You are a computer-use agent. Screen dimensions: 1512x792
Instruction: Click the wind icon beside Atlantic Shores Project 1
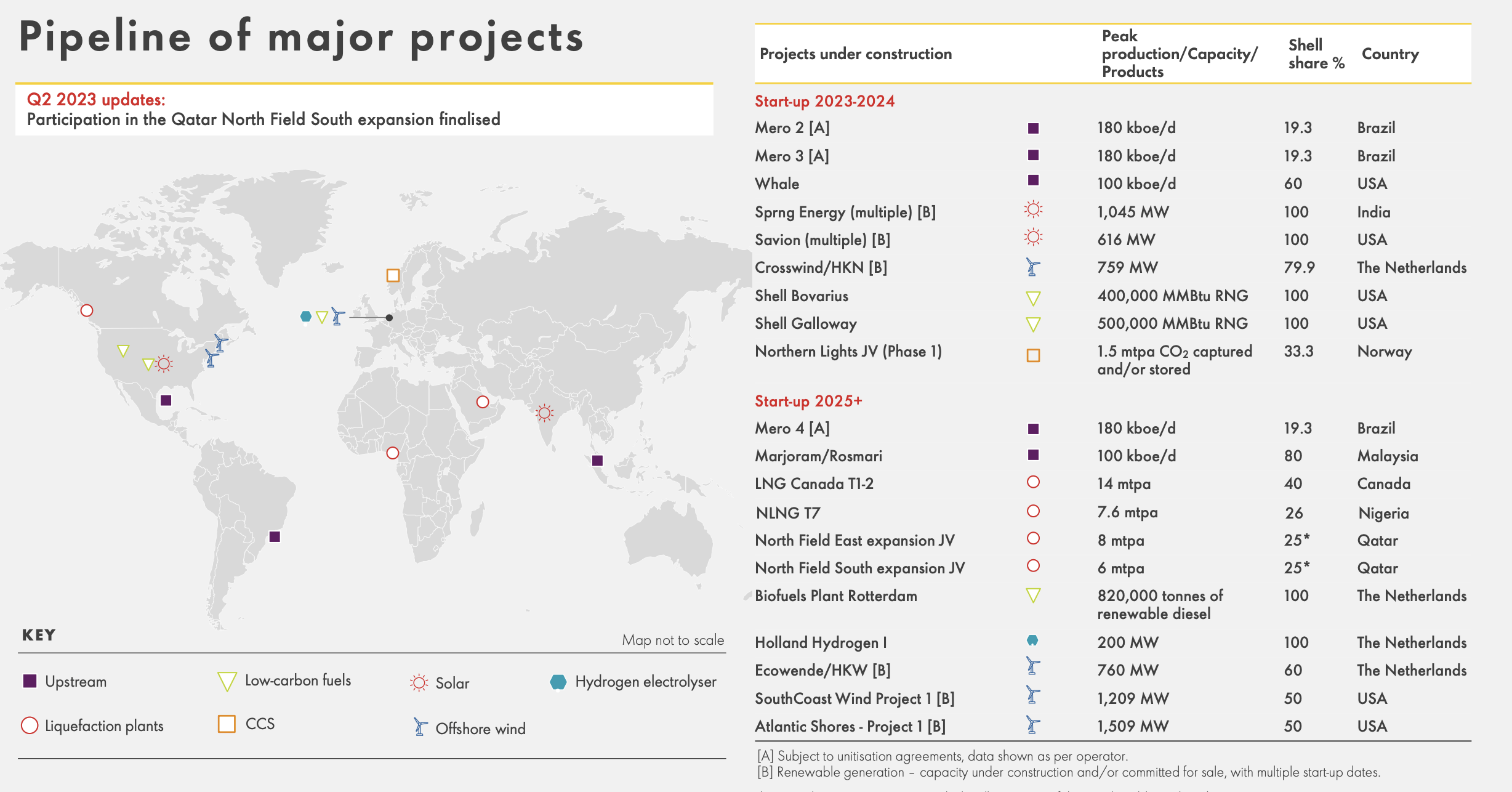[x=1033, y=724]
